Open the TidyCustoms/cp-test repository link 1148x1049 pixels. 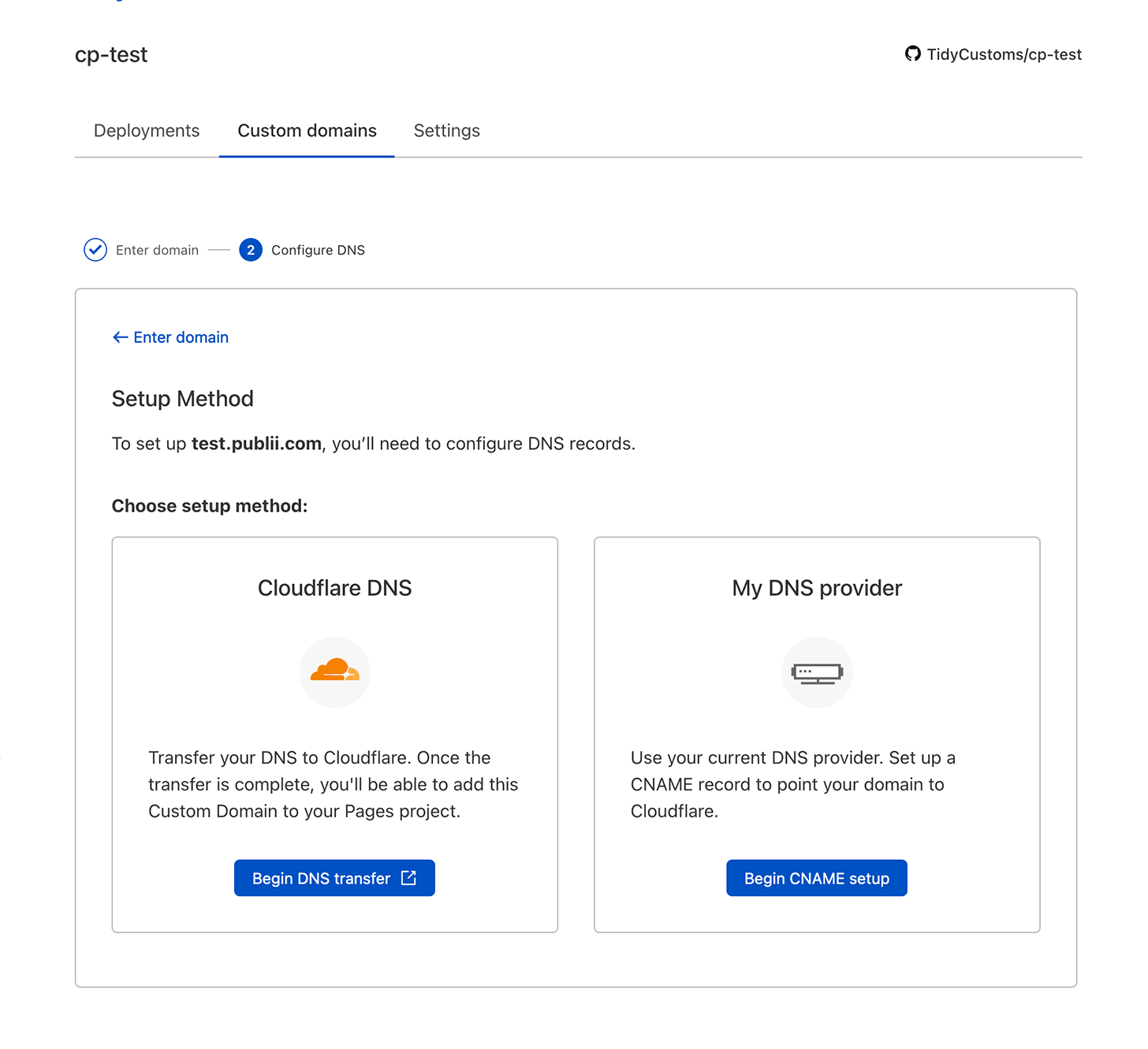[1004, 54]
